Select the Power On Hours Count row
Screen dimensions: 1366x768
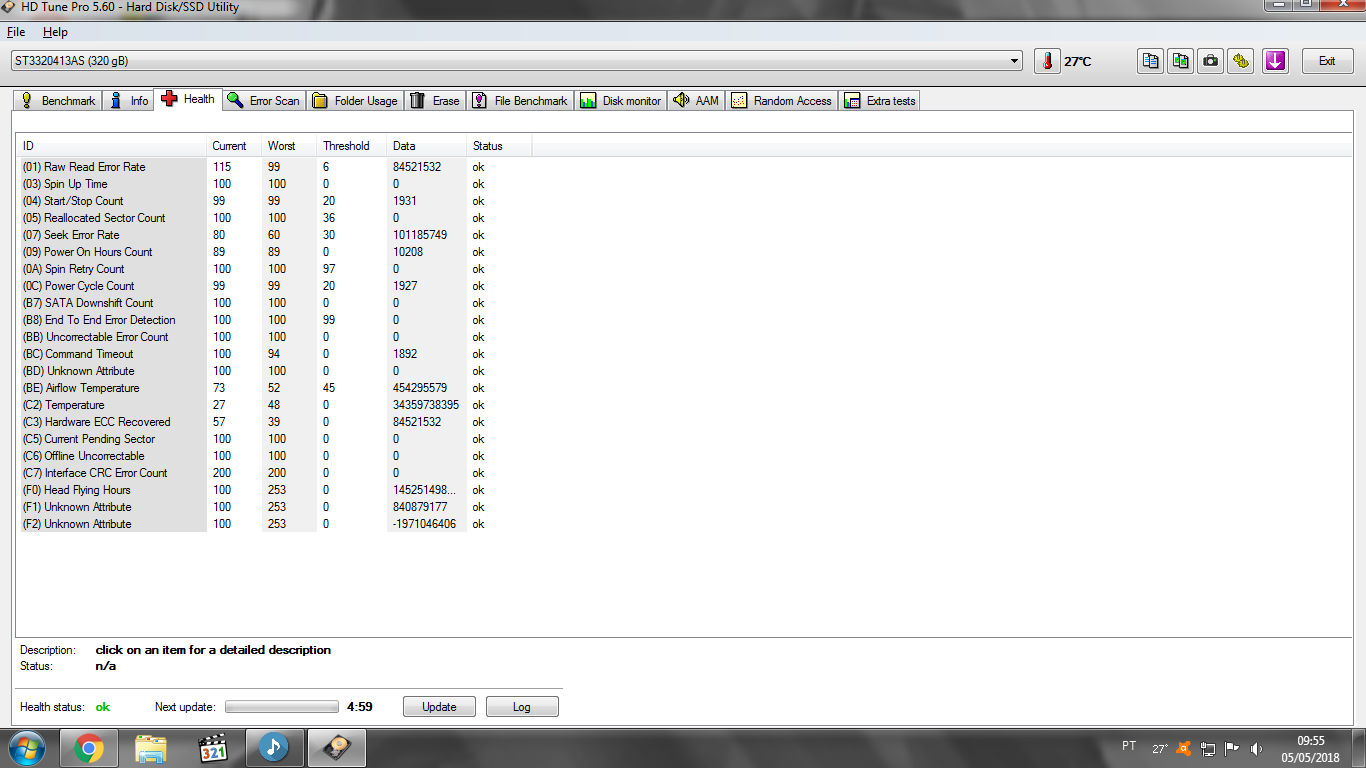click(x=275, y=252)
